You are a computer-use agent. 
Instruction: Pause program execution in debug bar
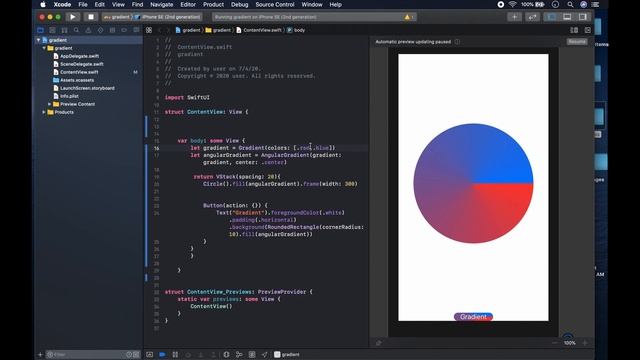tap(175, 354)
